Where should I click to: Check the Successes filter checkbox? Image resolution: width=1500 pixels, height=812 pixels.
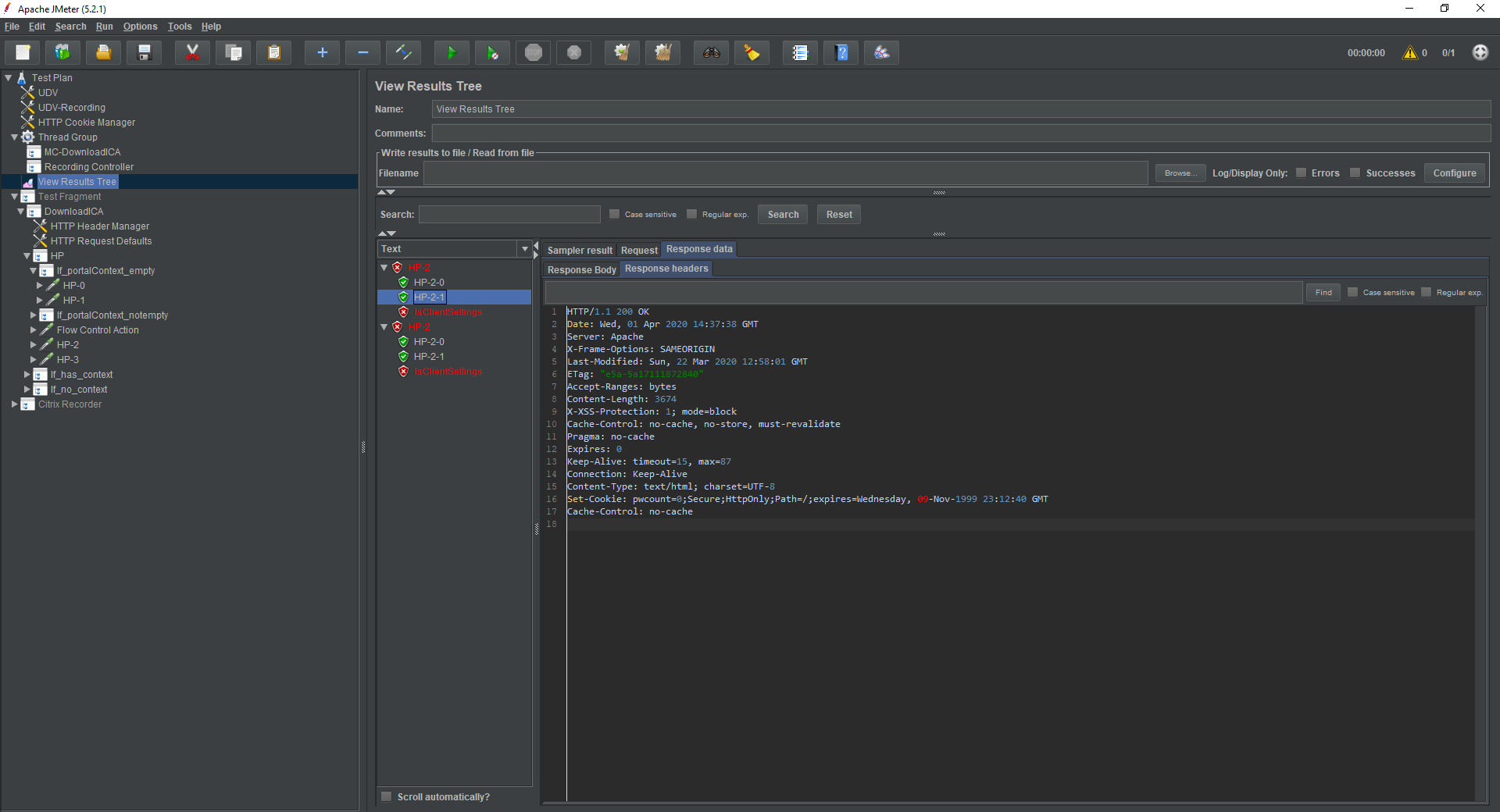1355,173
